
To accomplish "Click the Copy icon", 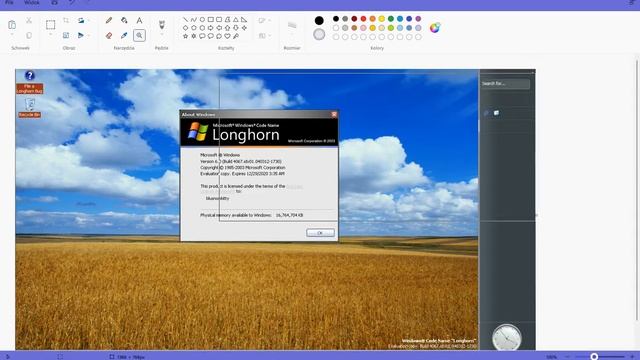I will point(29,36).
